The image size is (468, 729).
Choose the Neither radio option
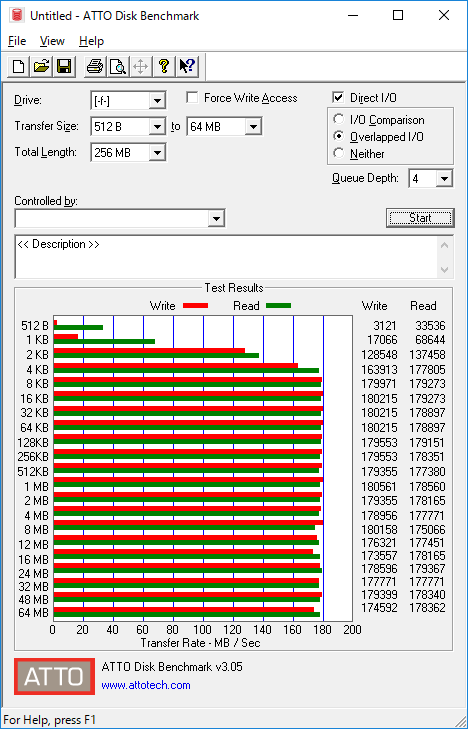pos(339,153)
